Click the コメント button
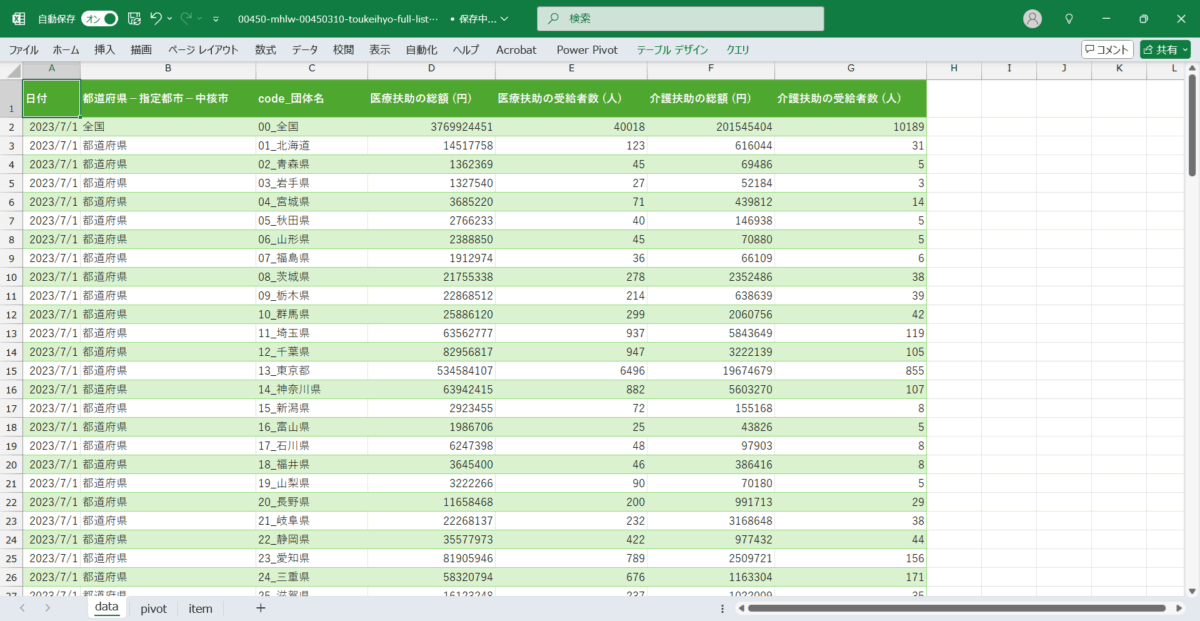 click(x=1107, y=49)
